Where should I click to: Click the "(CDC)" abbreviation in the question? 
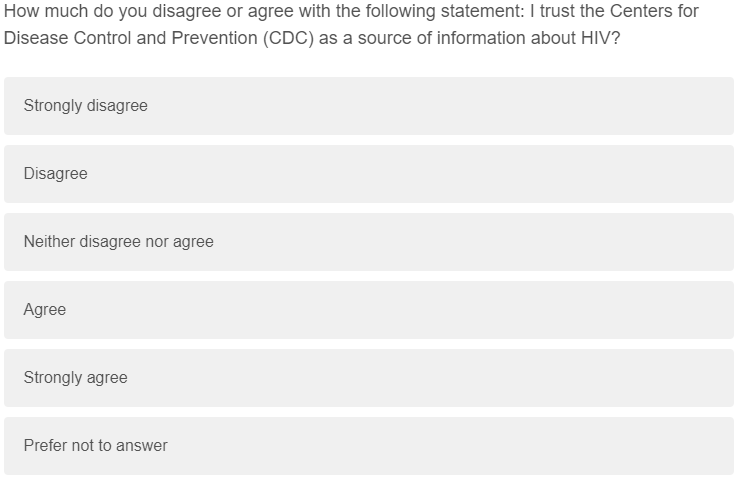pos(289,38)
